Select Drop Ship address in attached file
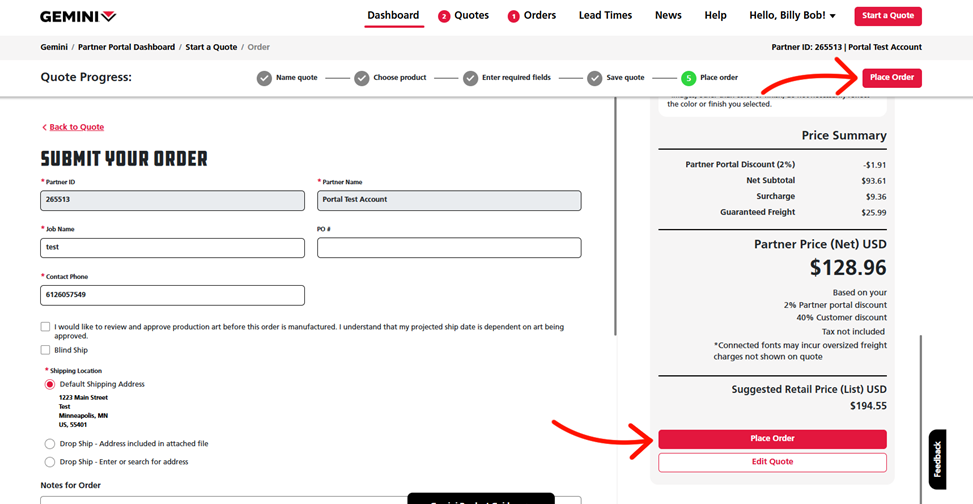 click(x=50, y=444)
